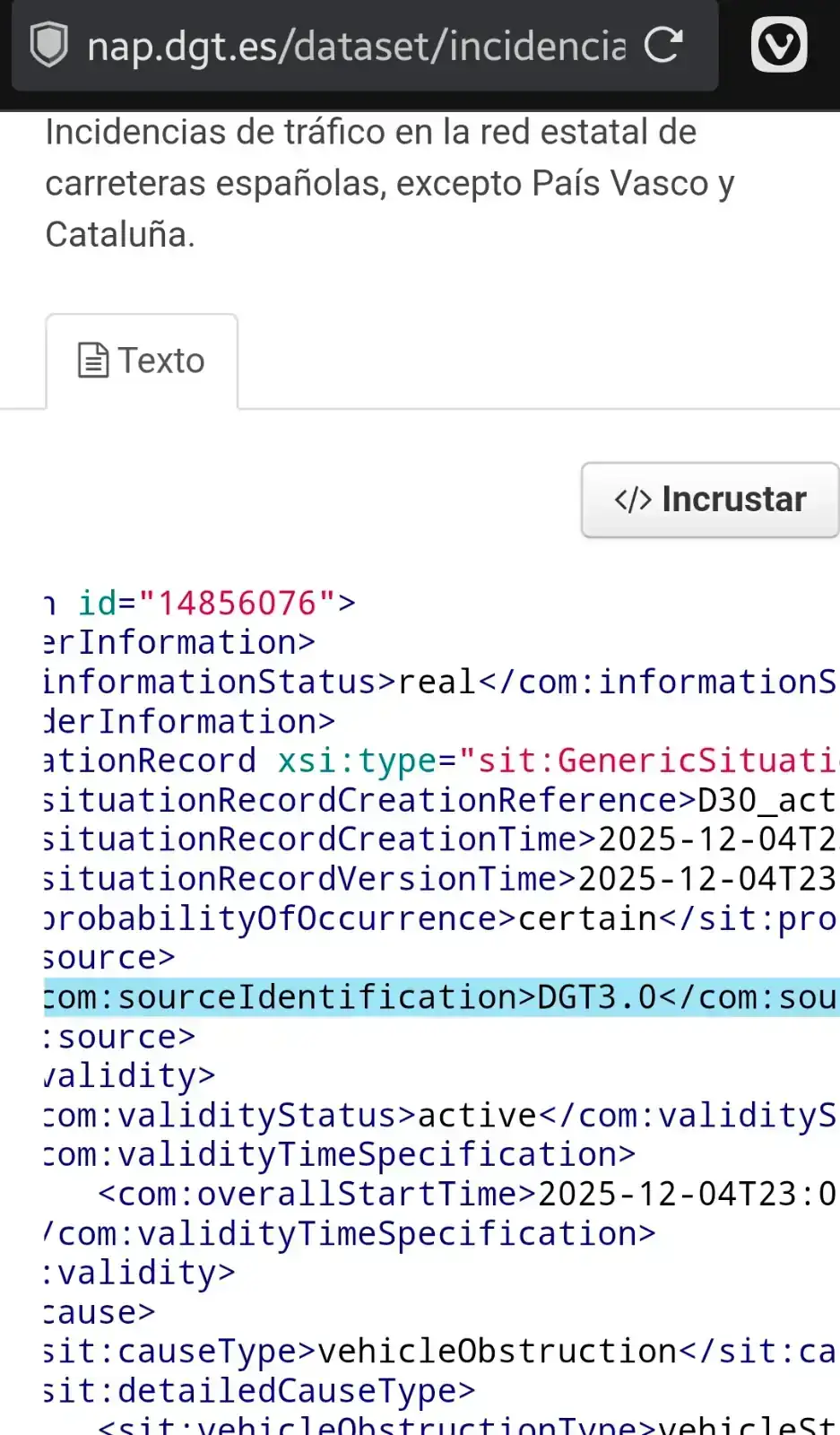Tap the causeType vehicleObstruction line
This screenshot has width=840, height=1435.
coord(439,1352)
